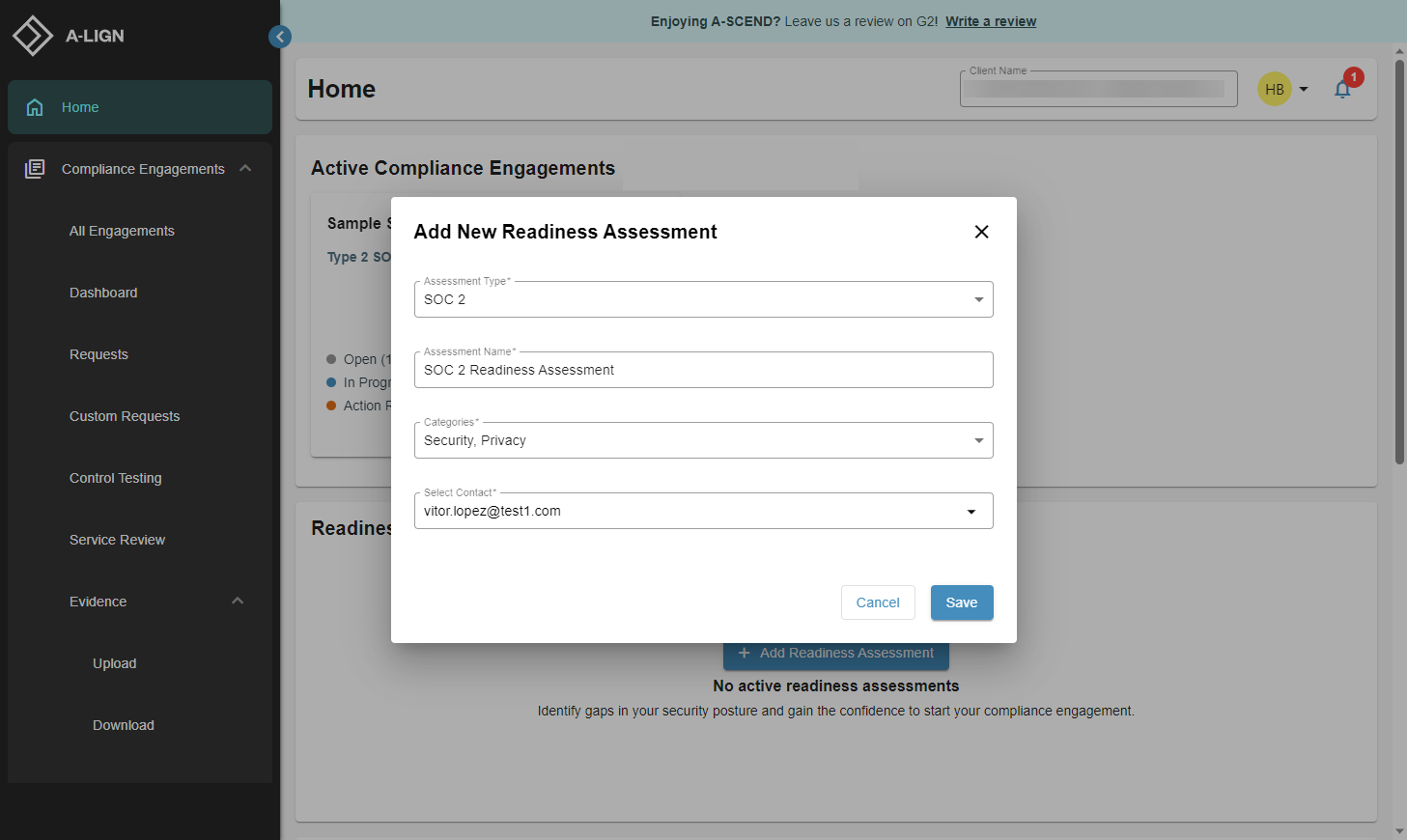
Task: Open the Assessment Type dropdown
Action: 978,299
